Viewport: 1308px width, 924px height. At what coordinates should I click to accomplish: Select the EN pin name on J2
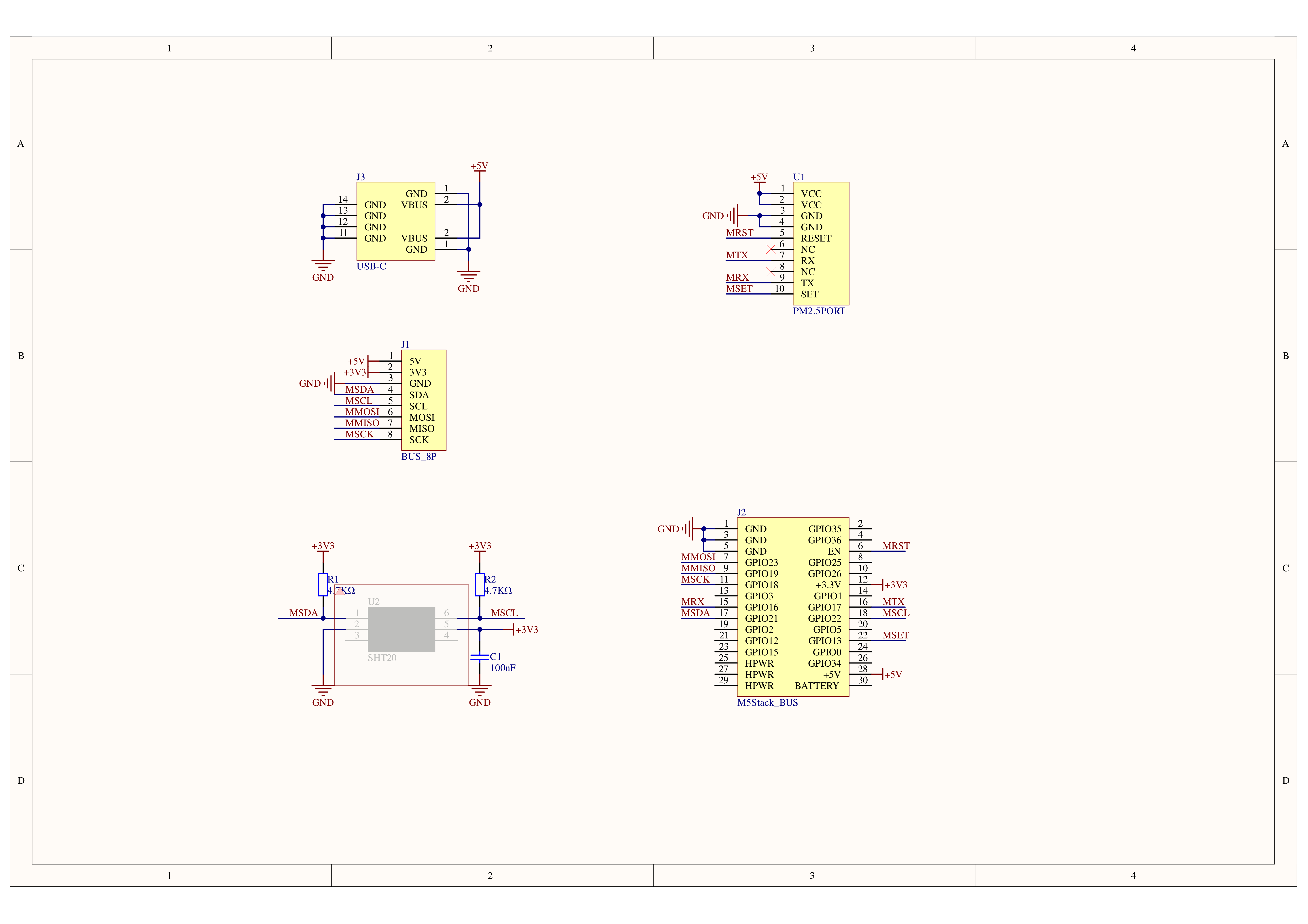pyautogui.click(x=834, y=551)
